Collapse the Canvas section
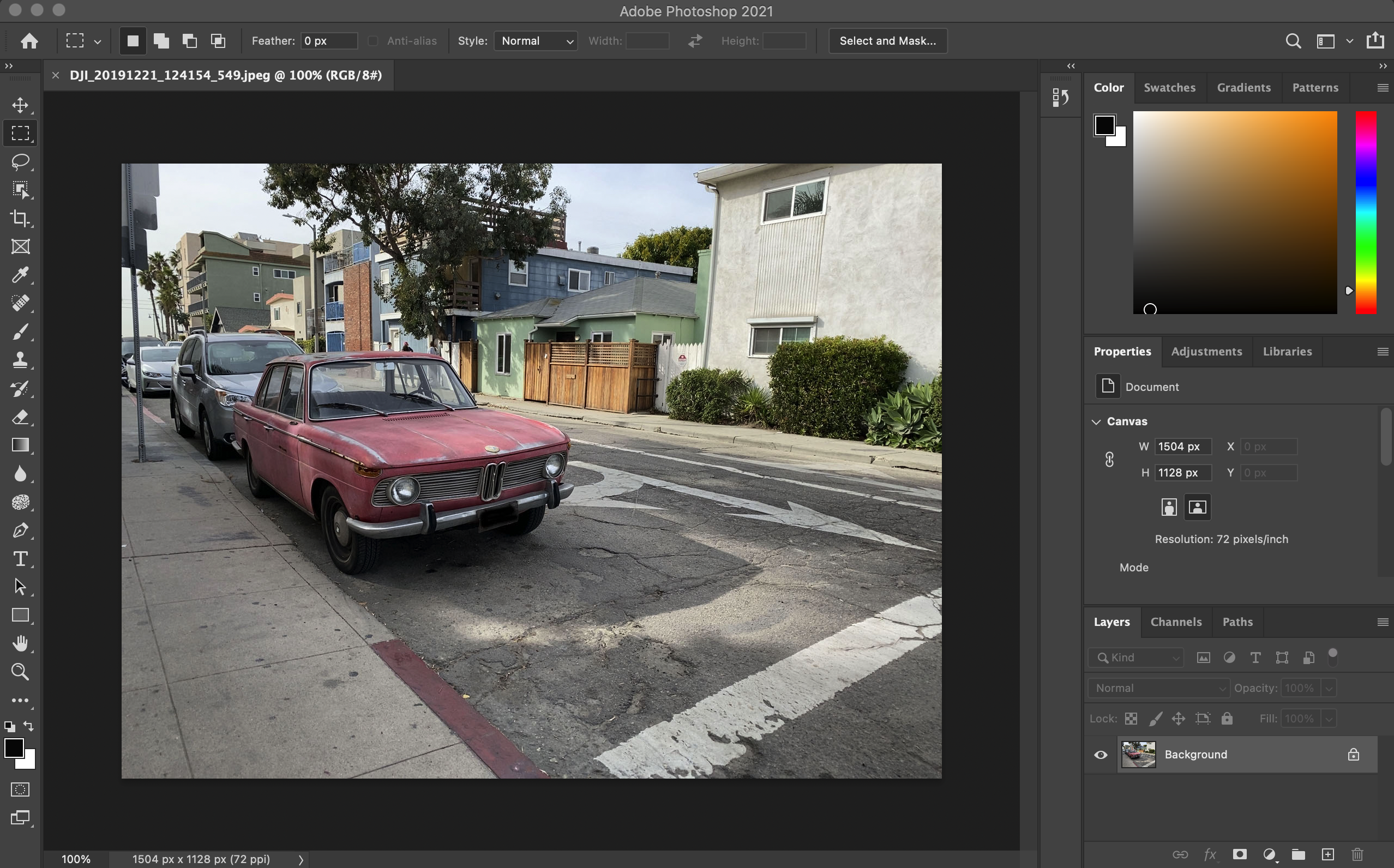The image size is (1394, 868). (1096, 421)
